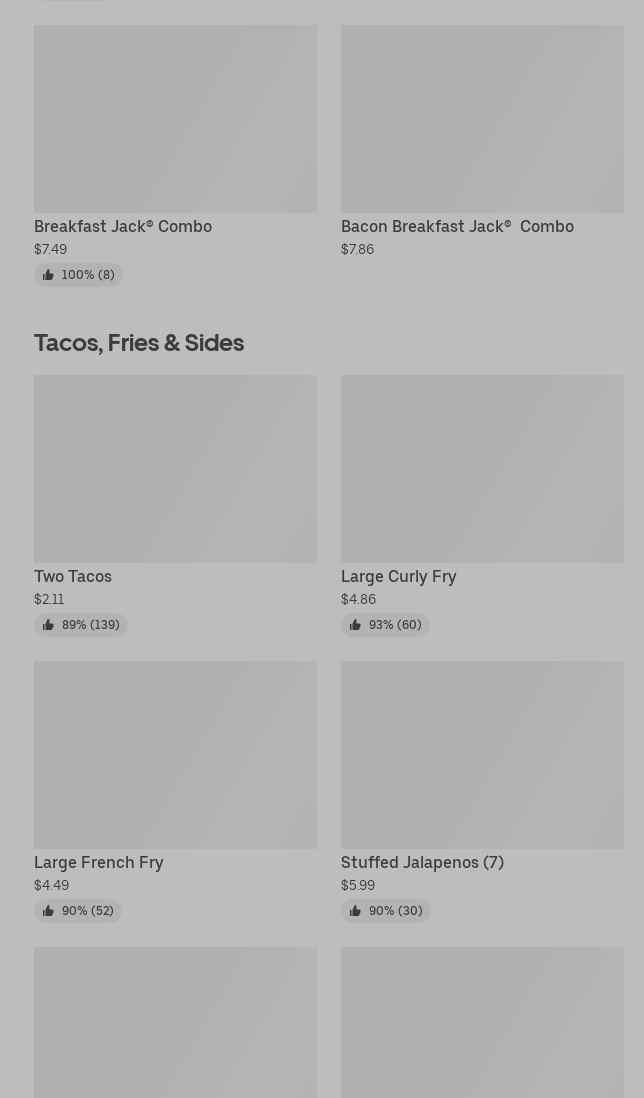Click thumbs-up icon under Large Curly Fry
Viewport: 644px width, 1098px height.
tap(355, 625)
